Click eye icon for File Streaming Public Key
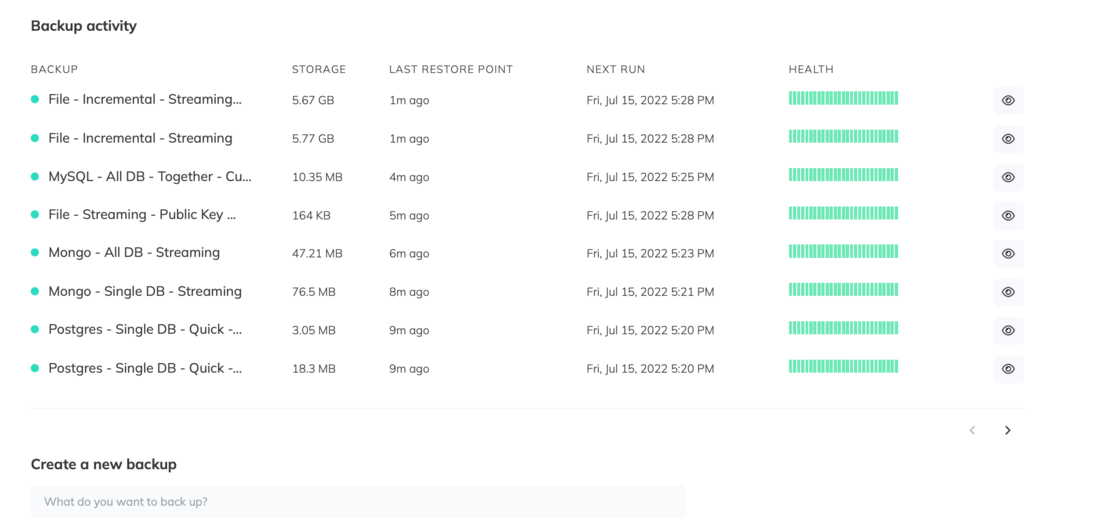 (1008, 216)
